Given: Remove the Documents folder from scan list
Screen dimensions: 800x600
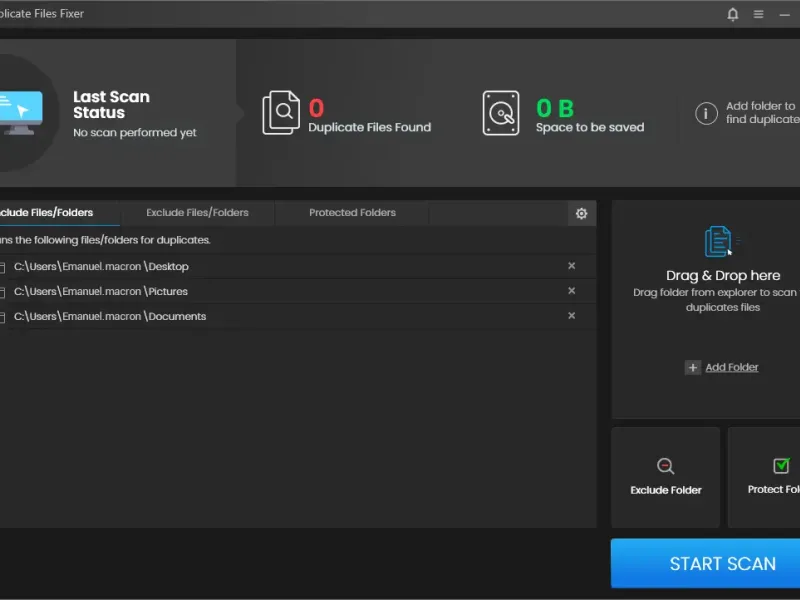Looking at the screenshot, I should 571,316.
